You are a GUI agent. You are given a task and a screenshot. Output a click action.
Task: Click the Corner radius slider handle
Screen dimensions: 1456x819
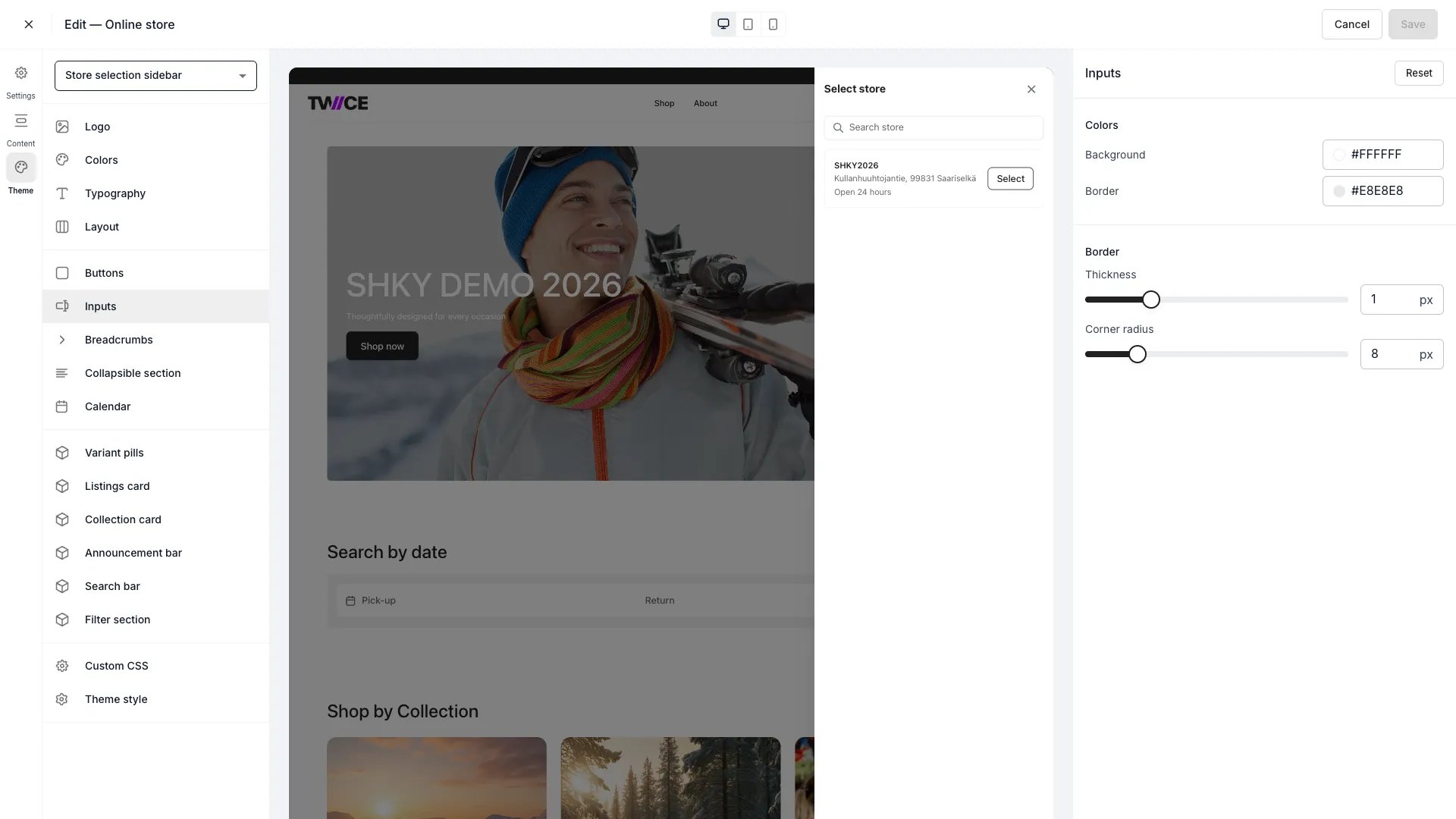[1137, 354]
